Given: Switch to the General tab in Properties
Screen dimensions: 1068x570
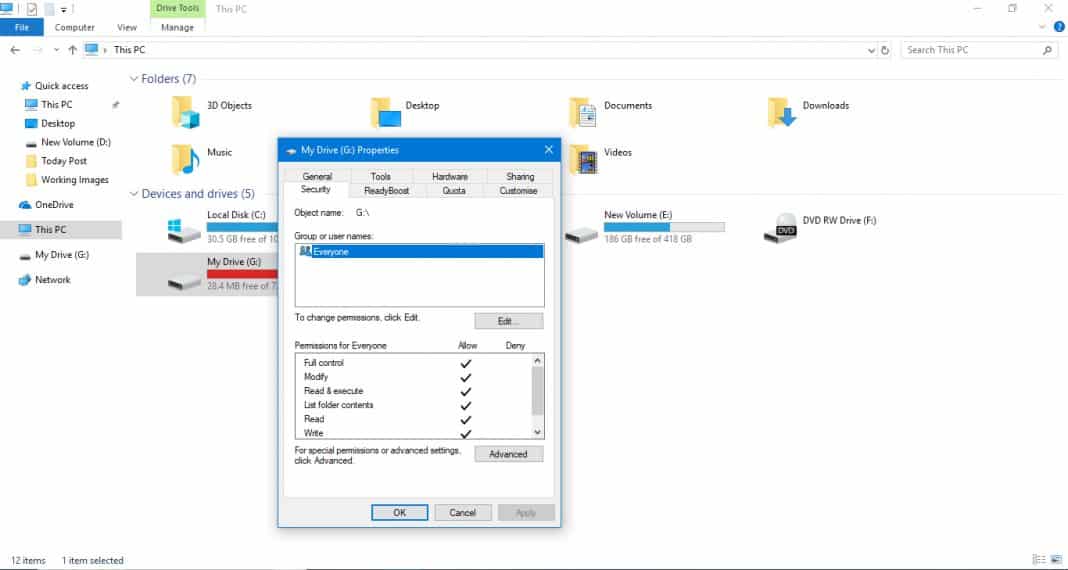Looking at the screenshot, I should [317, 176].
